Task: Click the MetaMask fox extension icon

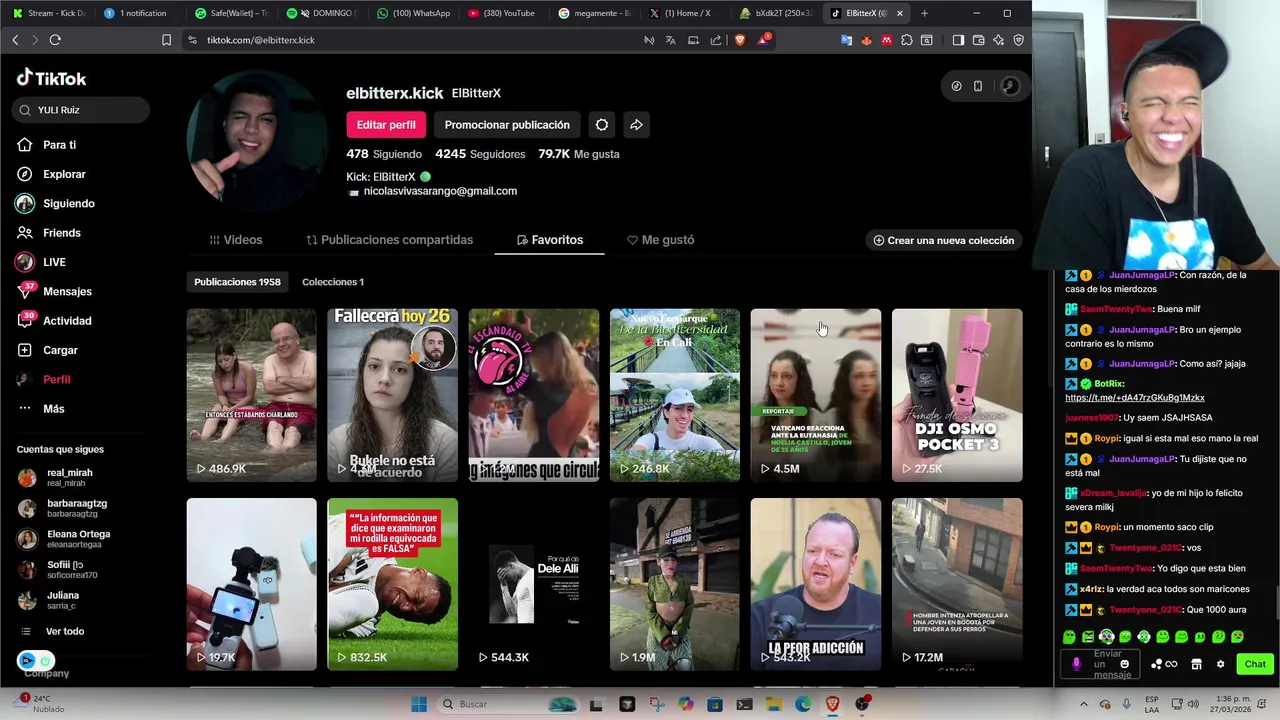Action: 867,40
